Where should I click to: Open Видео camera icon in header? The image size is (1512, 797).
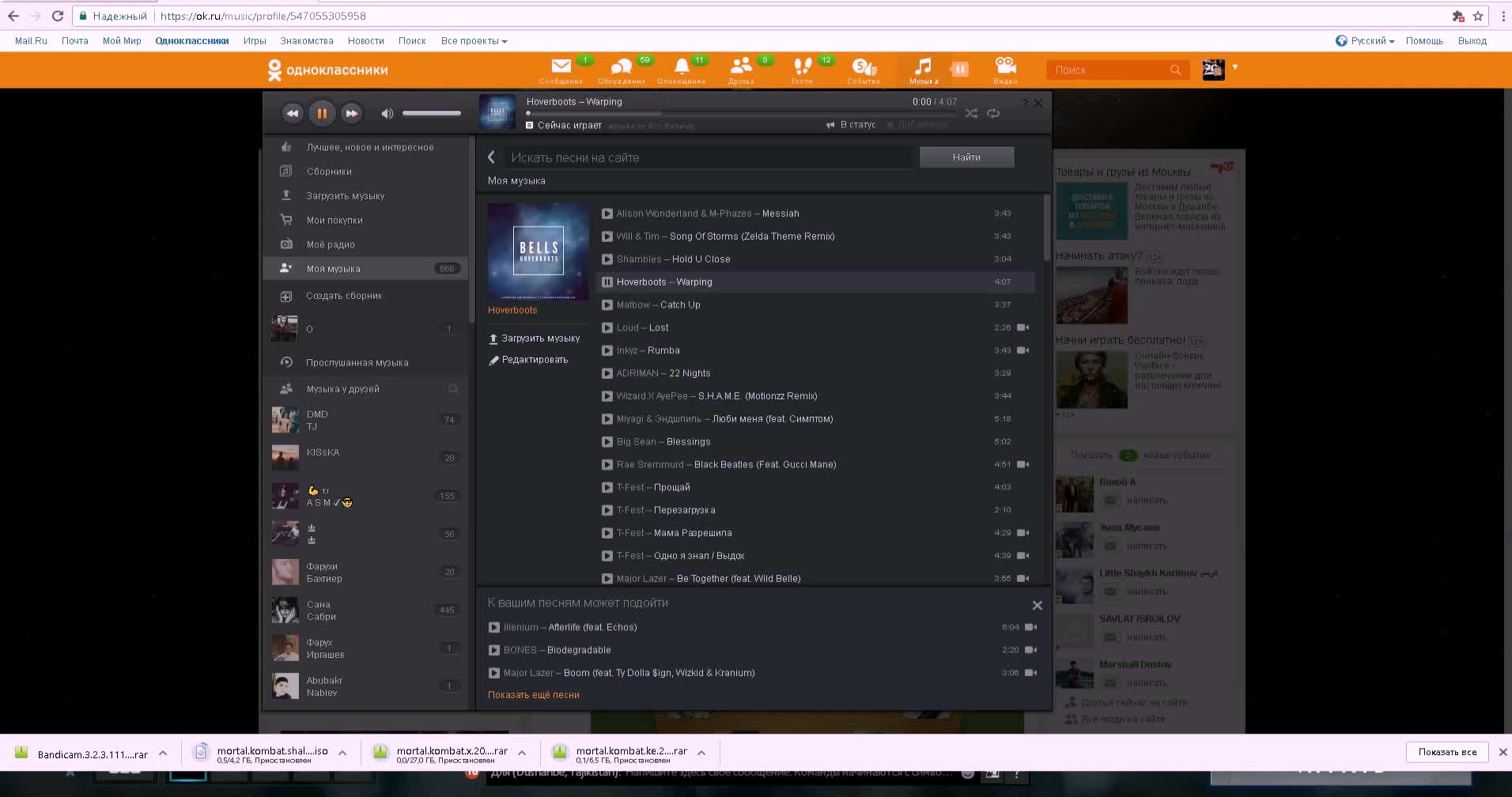tap(1005, 66)
